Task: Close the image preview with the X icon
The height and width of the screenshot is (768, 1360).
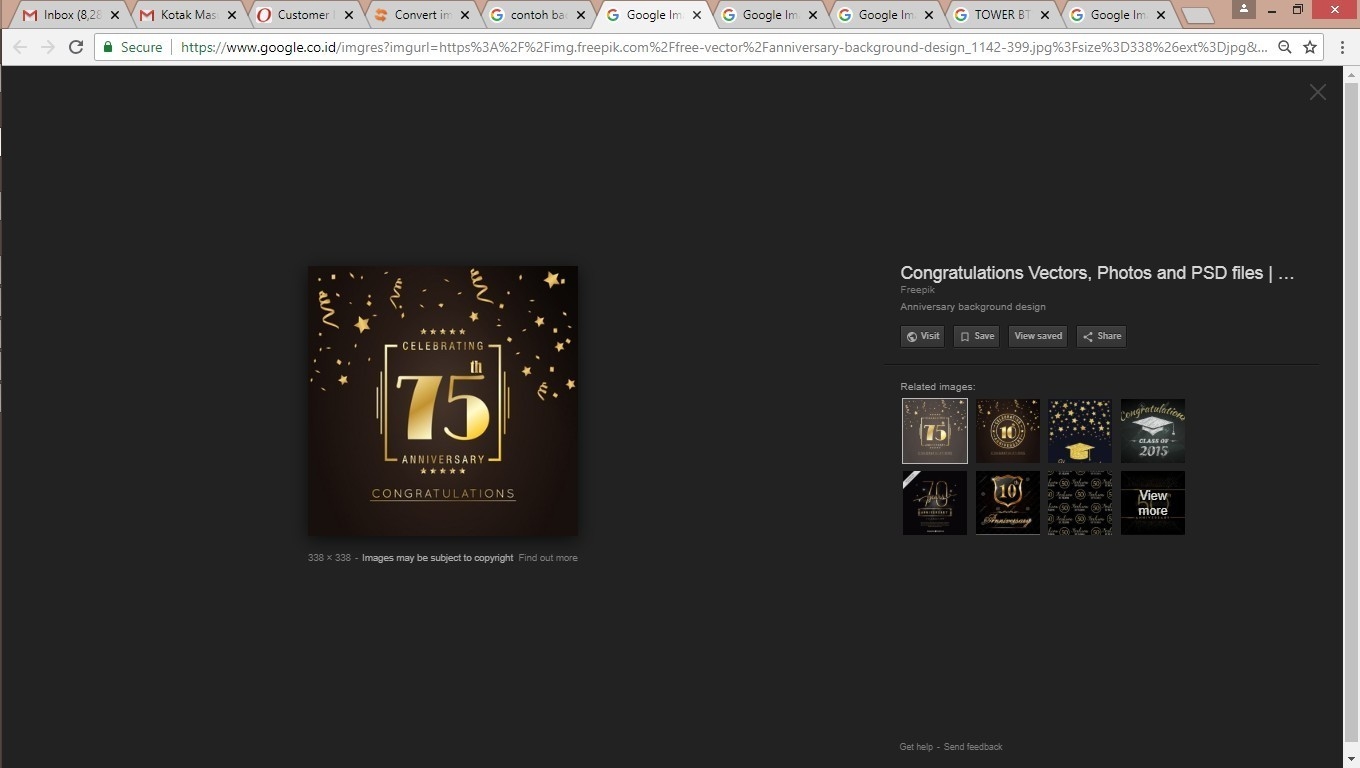Action: click(x=1318, y=92)
